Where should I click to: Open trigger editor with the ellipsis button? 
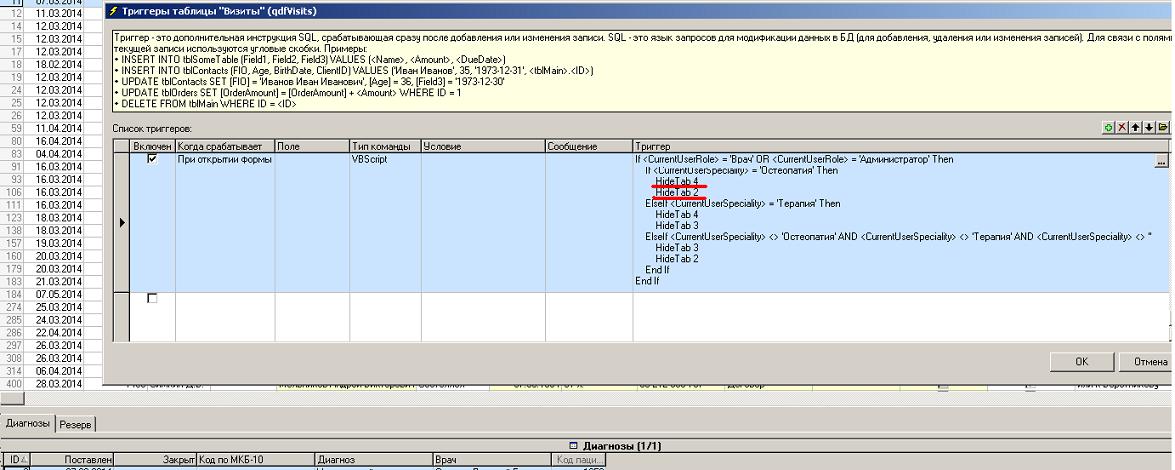point(1160,160)
